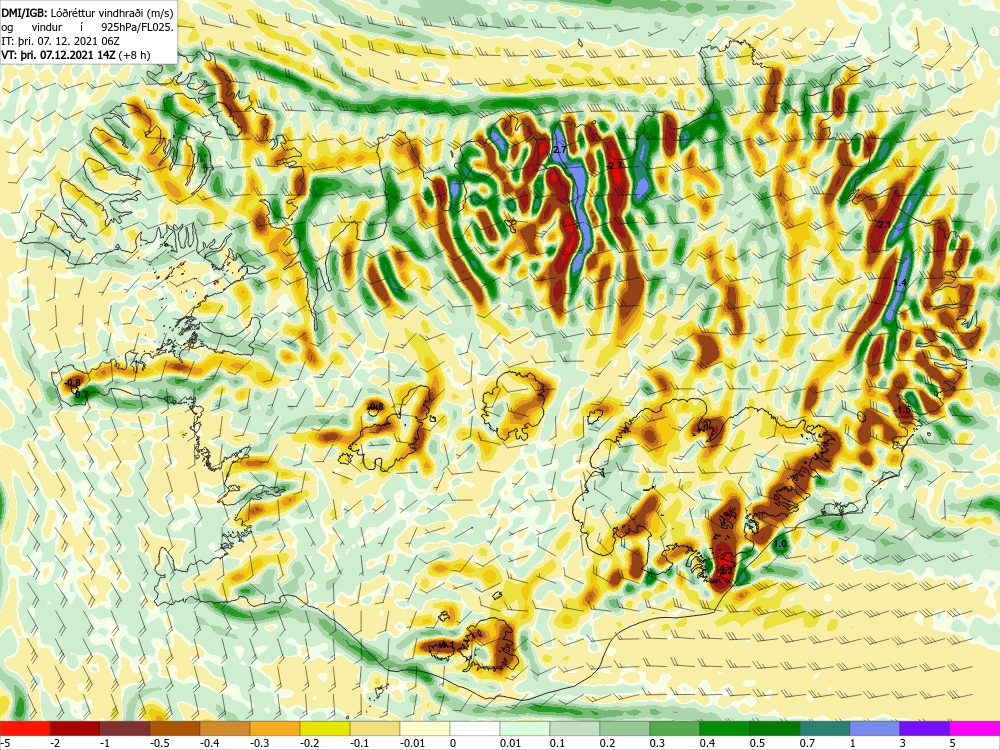The height and width of the screenshot is (750, 1000).
Task: Pick the vivid green legend swatch above 0.4
Action: point(725,728)
